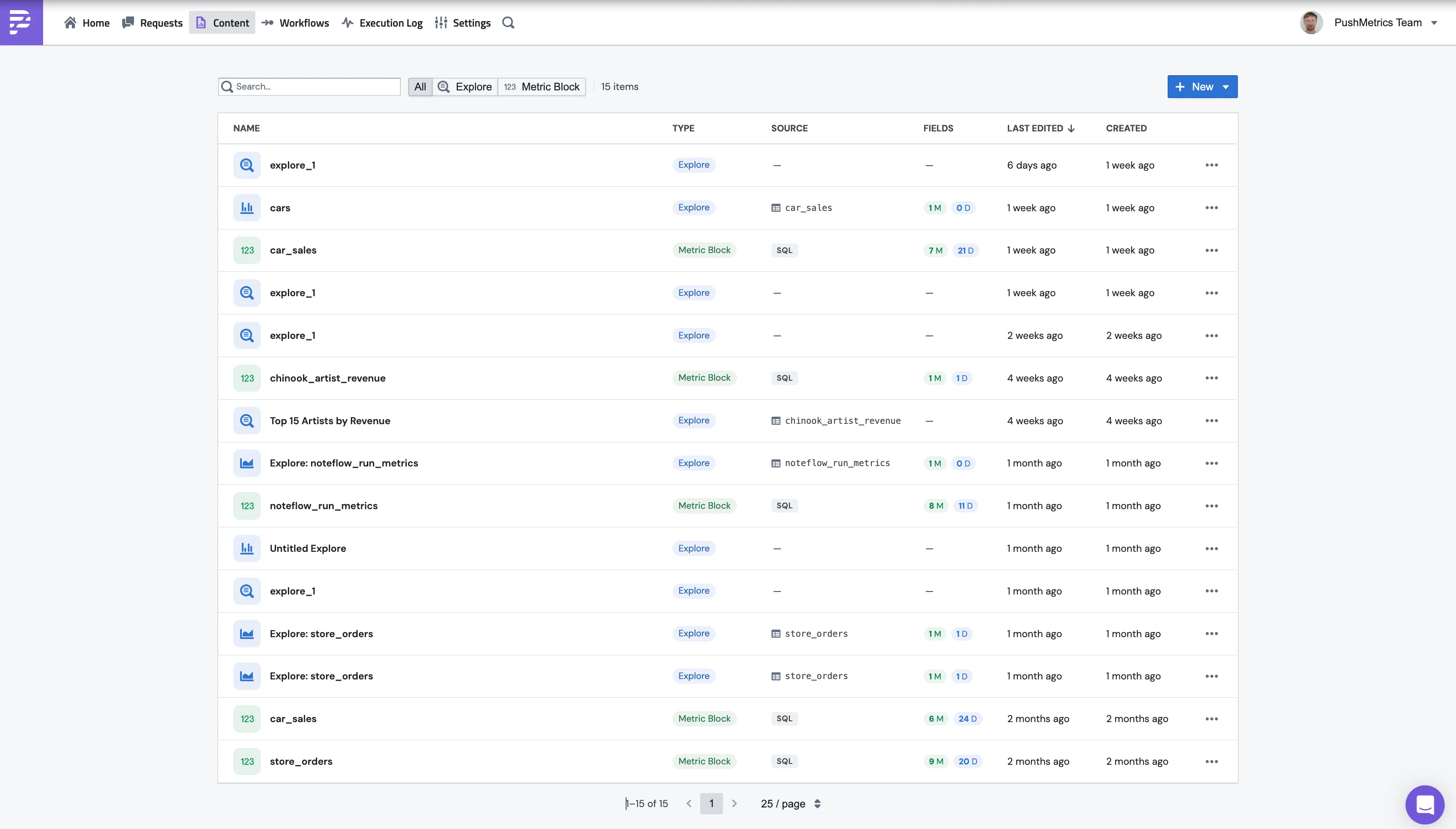Sort by Last Edited column

point(1040,128)
